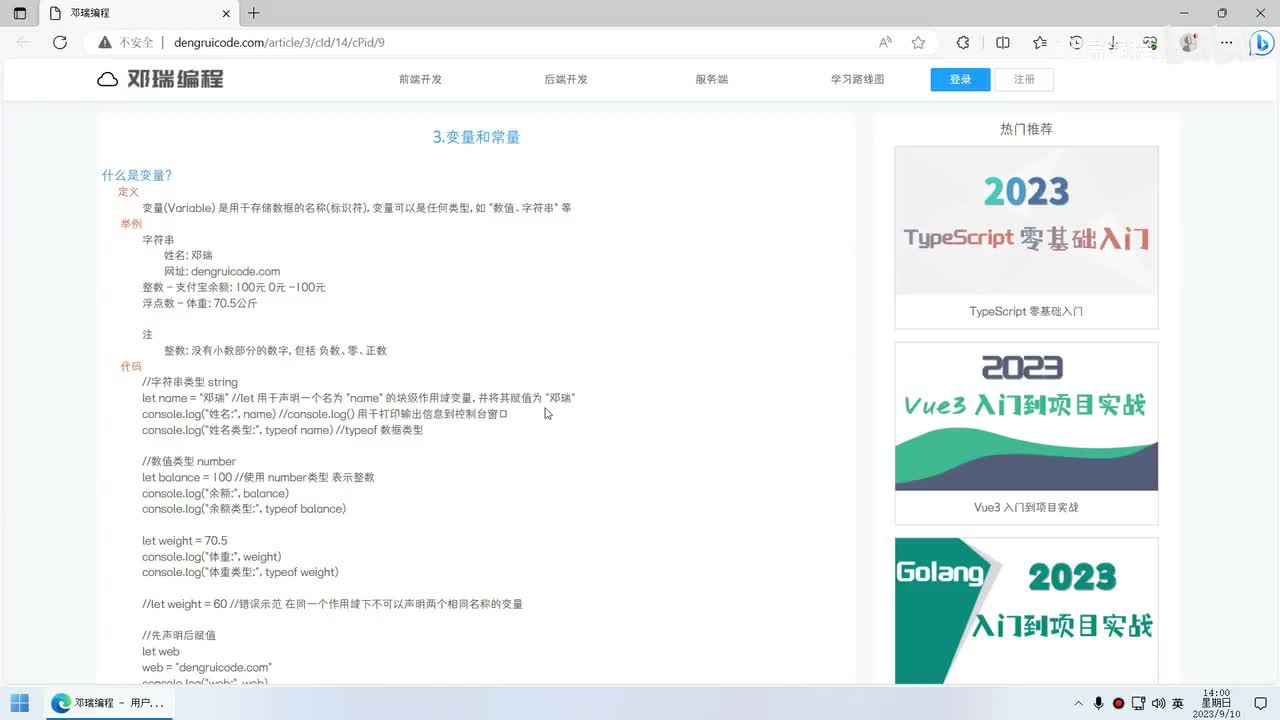Open the Bing chat sidebar icon

point(1261,43)
